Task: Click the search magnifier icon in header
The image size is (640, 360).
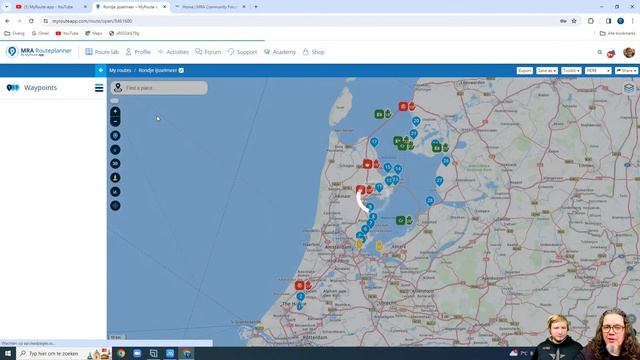Action: tap(600, 52)
